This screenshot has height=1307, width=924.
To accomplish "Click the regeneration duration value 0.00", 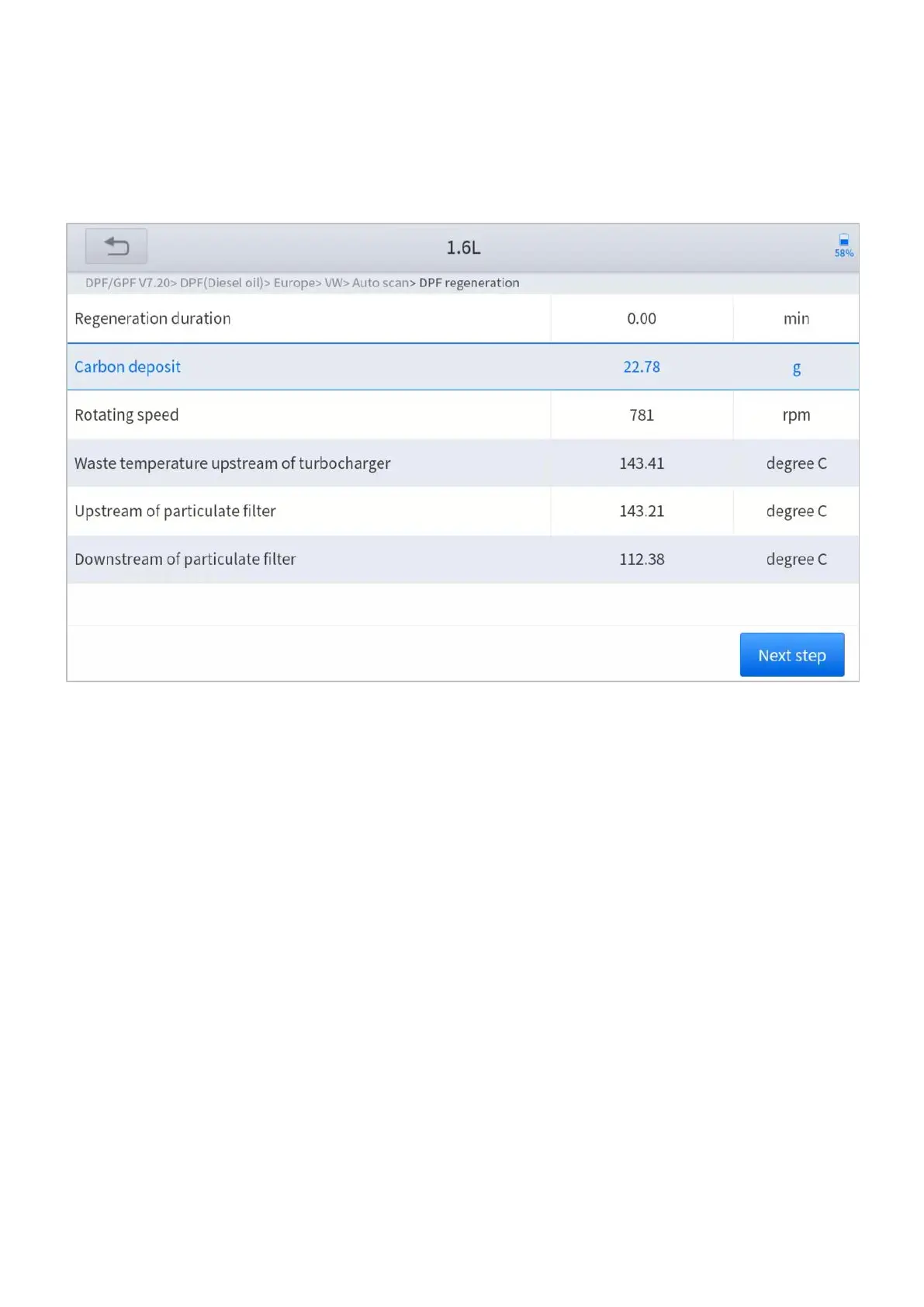I will point(642,318).
